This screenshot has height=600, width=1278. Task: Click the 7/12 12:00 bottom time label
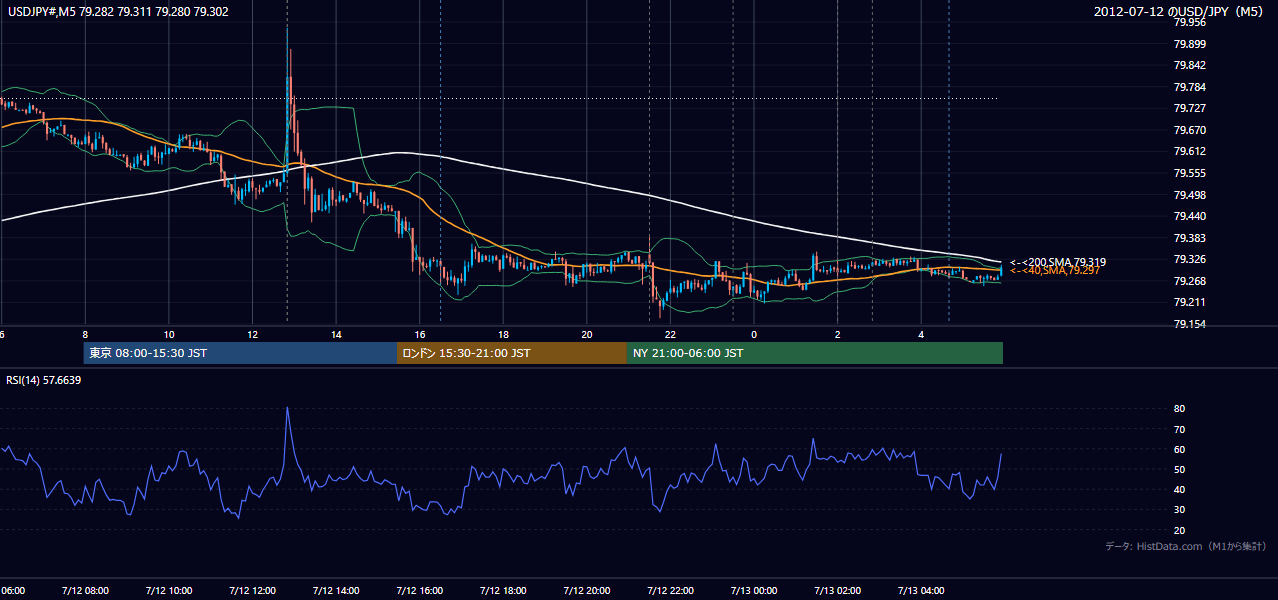(252, 591)
